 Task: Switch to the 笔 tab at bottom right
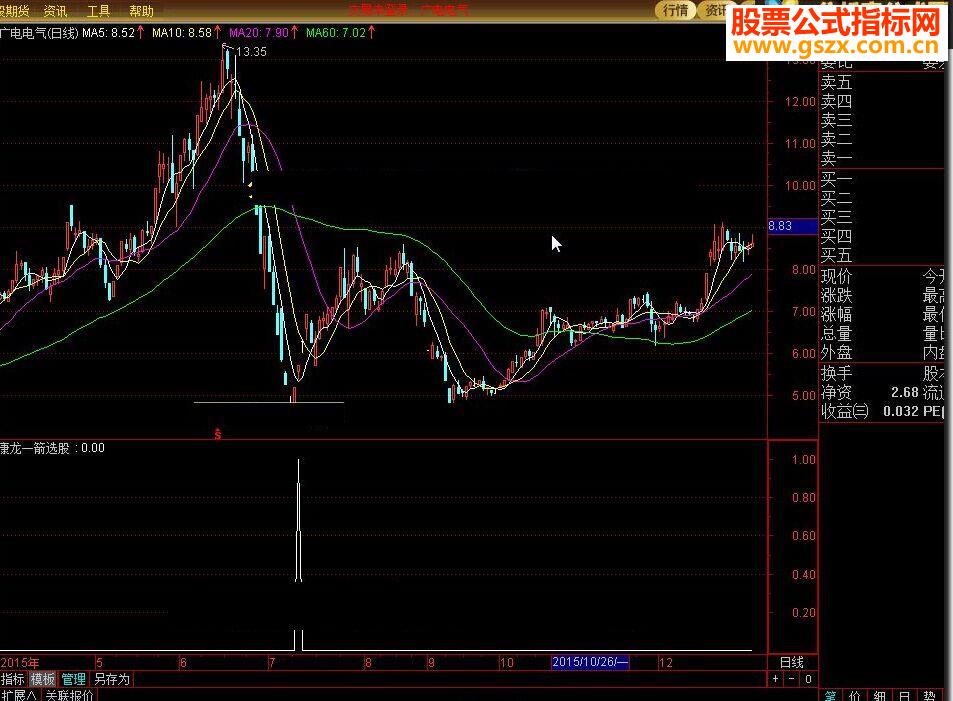point(830,696)
